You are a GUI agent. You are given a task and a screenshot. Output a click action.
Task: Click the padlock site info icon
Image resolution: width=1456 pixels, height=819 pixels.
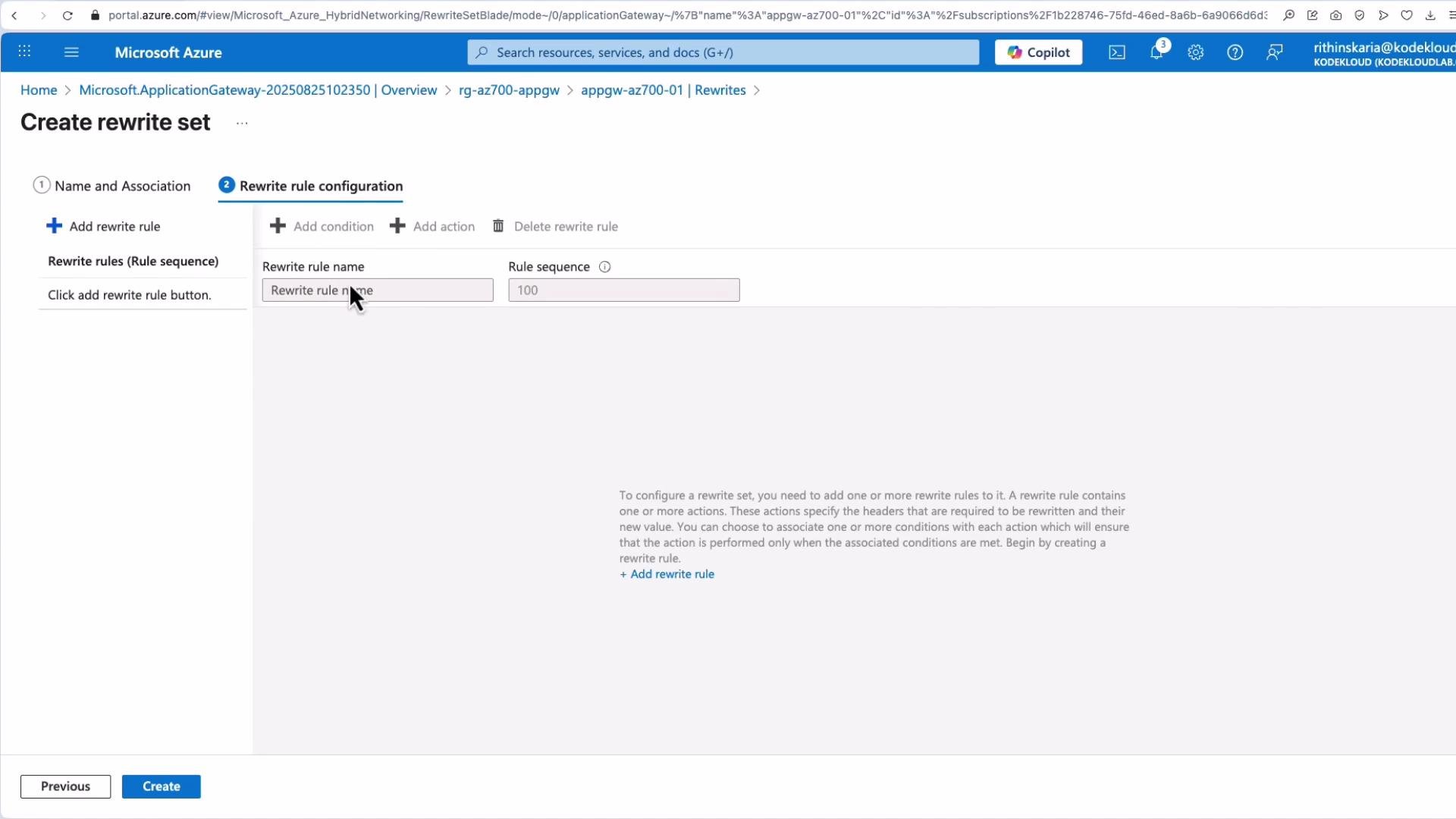(95, 15)
